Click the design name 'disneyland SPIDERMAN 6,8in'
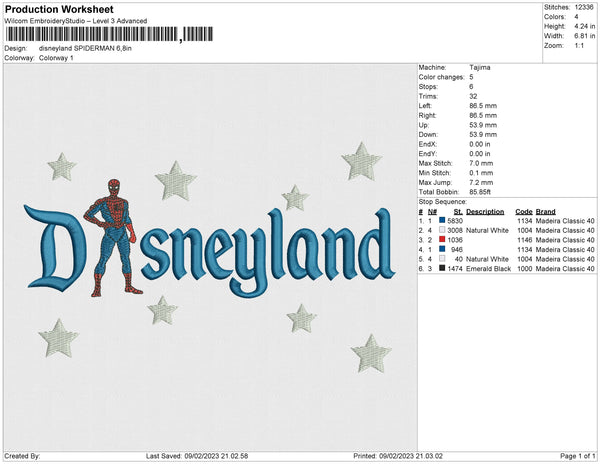Viewport: 600px width, 464px height. (85, 48)
